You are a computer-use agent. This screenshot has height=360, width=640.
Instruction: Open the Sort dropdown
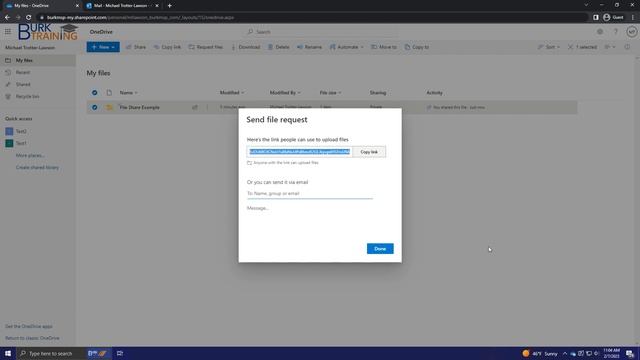549,47
